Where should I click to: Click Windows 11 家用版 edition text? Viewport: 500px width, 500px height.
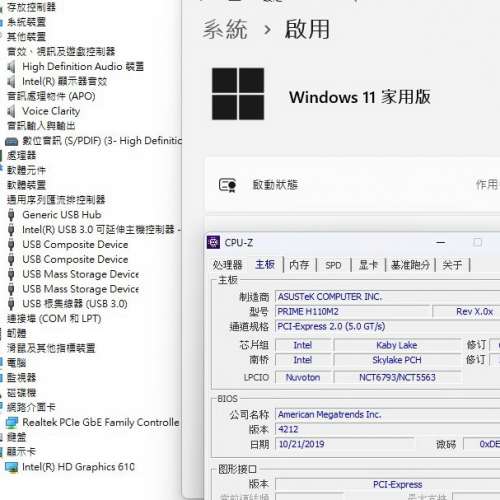360,97
